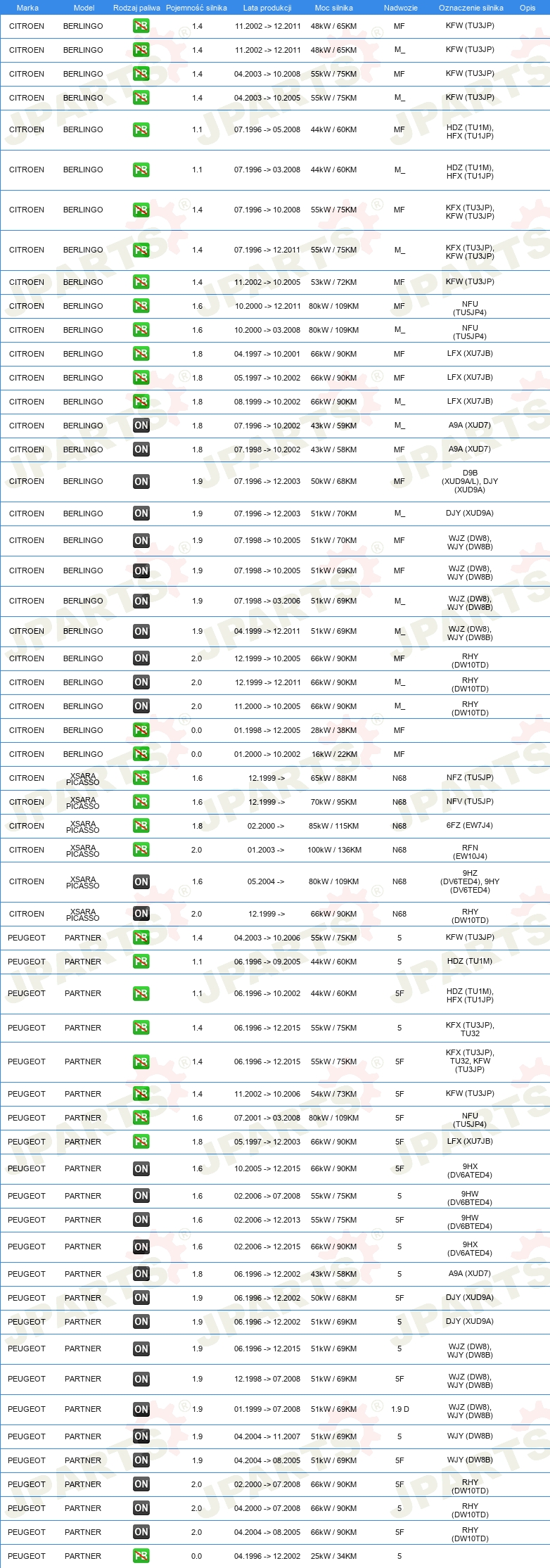550x1568 pixels.
Task: Click petrol icon in Partner 06.1996 -> 09.2005 row
Action: (141, 962)
